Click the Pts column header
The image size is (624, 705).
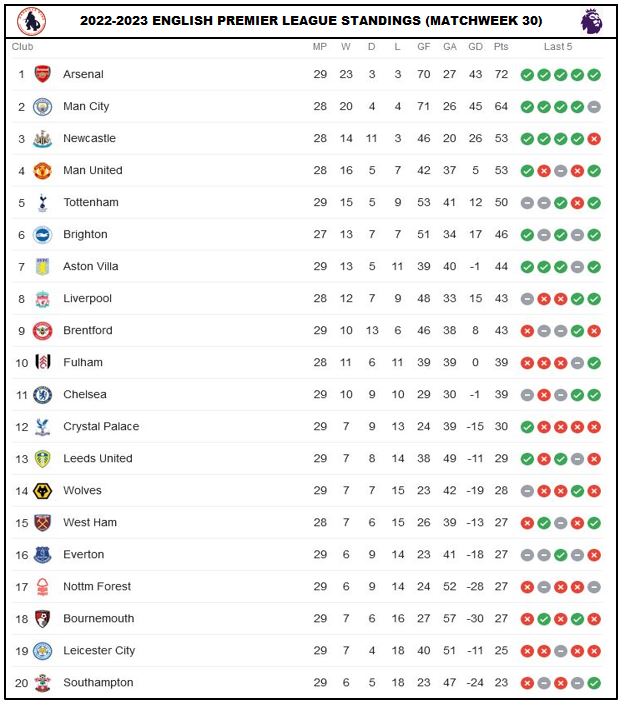click(501, 47)
